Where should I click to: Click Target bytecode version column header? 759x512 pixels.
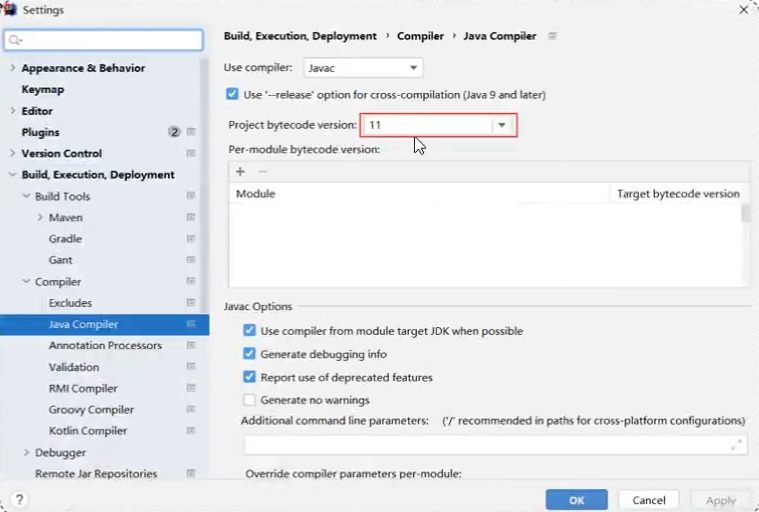(678, 194)
